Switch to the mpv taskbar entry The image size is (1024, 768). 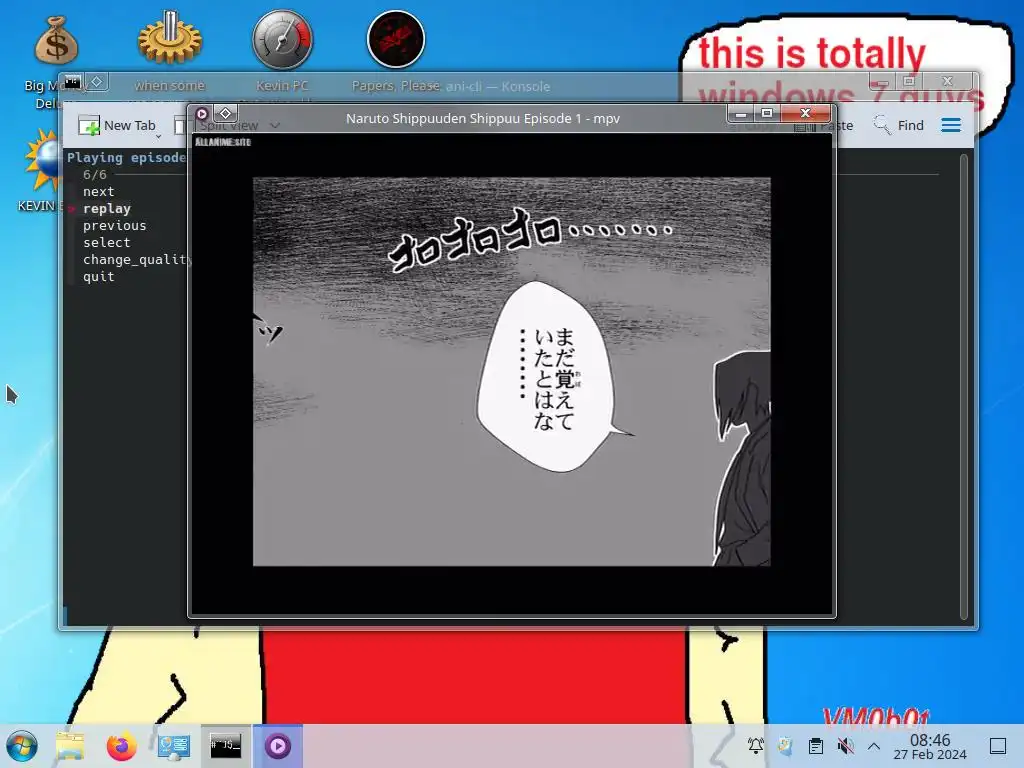(278, 746)
